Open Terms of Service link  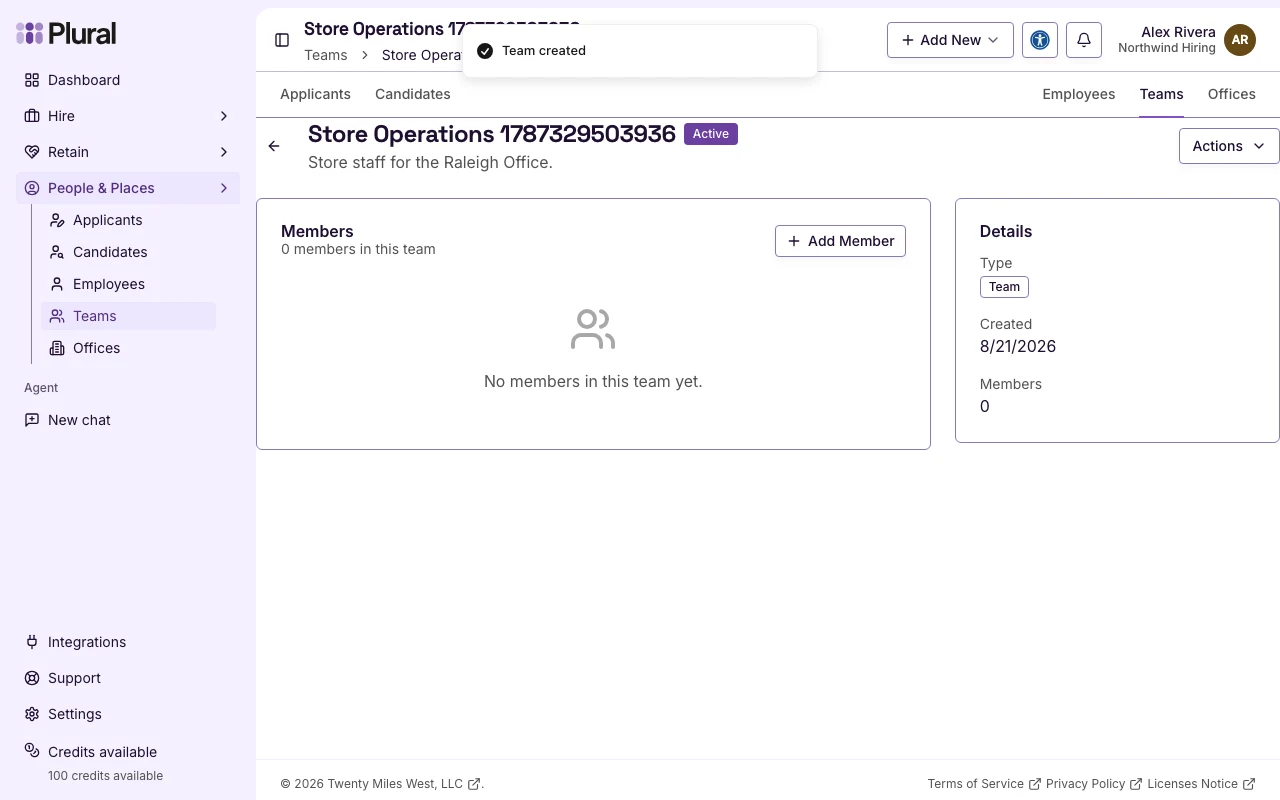click(x=984, y=784)
